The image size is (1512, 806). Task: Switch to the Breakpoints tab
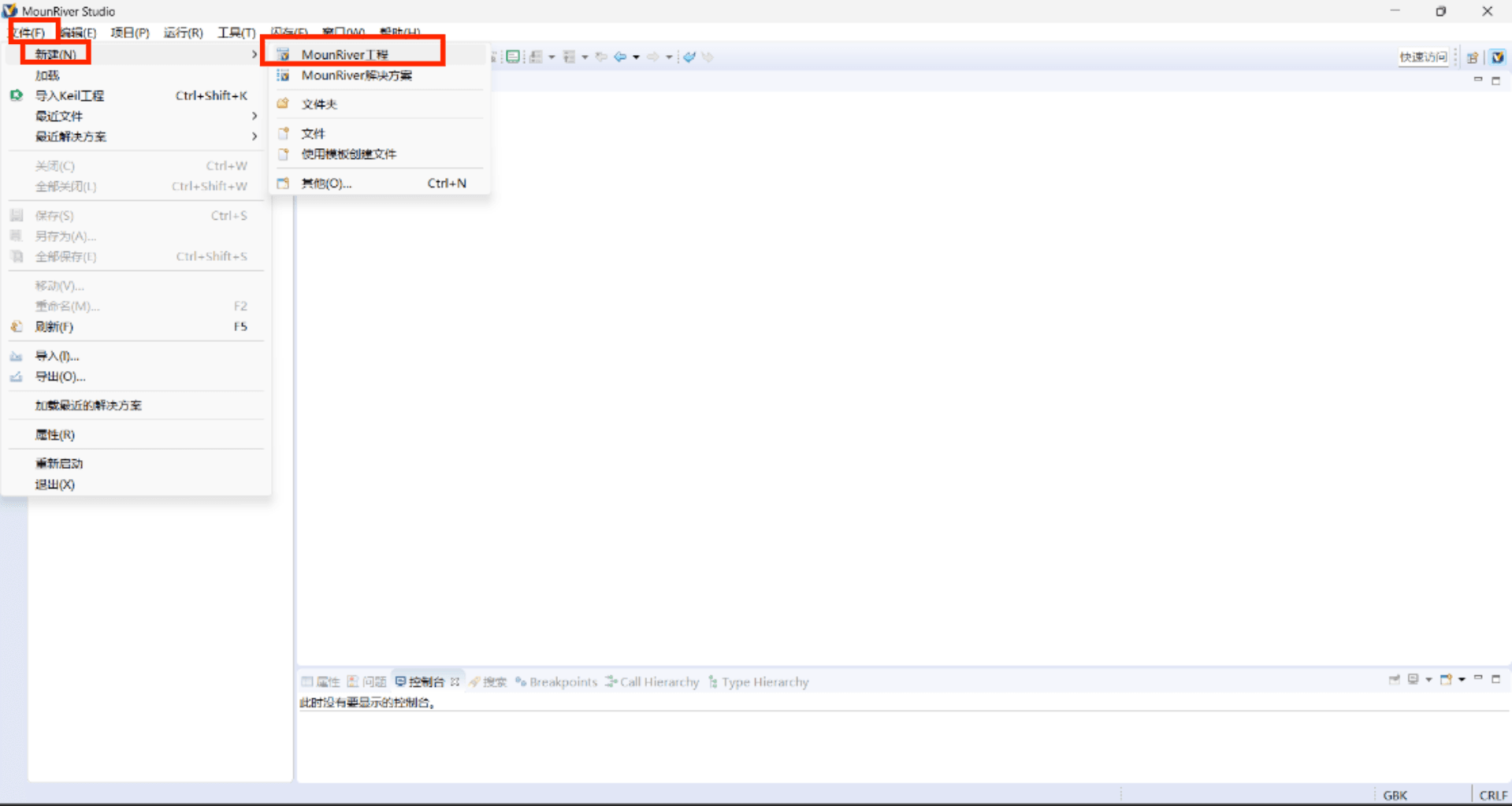562,682
